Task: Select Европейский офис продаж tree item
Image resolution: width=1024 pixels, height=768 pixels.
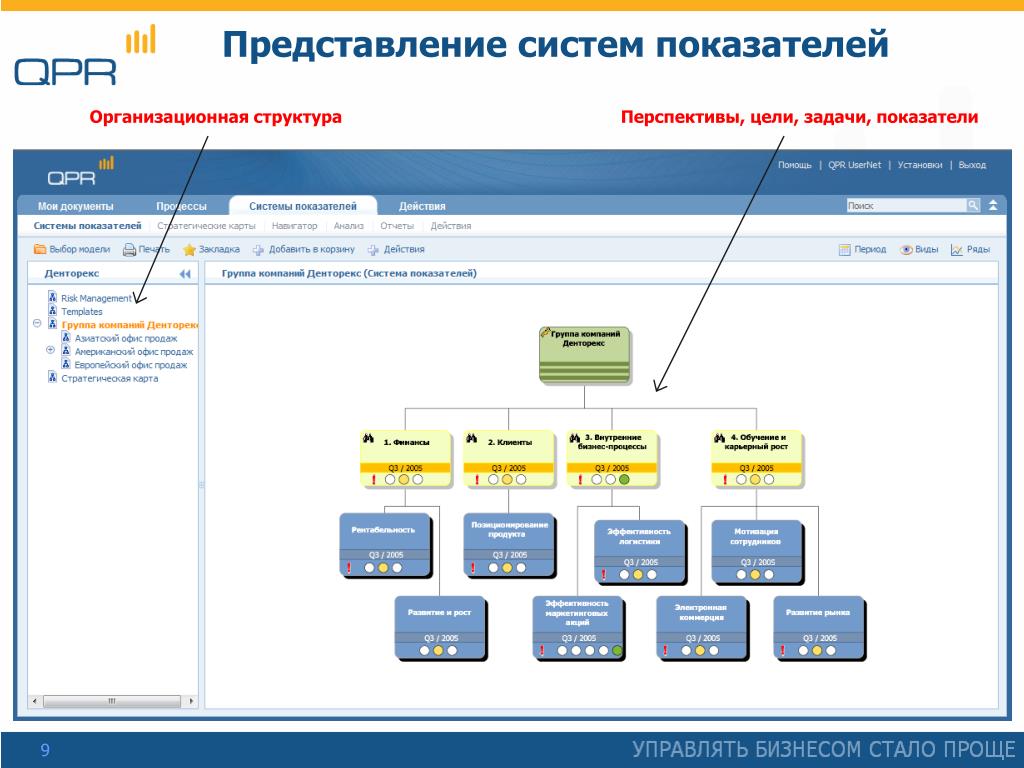Action: [131, 365]
